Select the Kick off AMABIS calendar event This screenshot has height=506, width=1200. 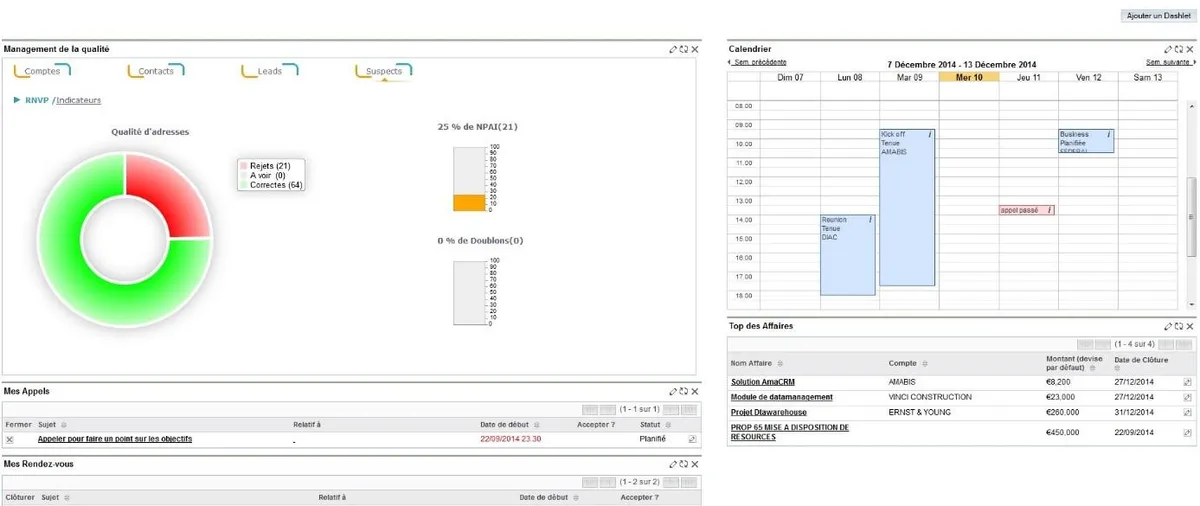point(907,208)
